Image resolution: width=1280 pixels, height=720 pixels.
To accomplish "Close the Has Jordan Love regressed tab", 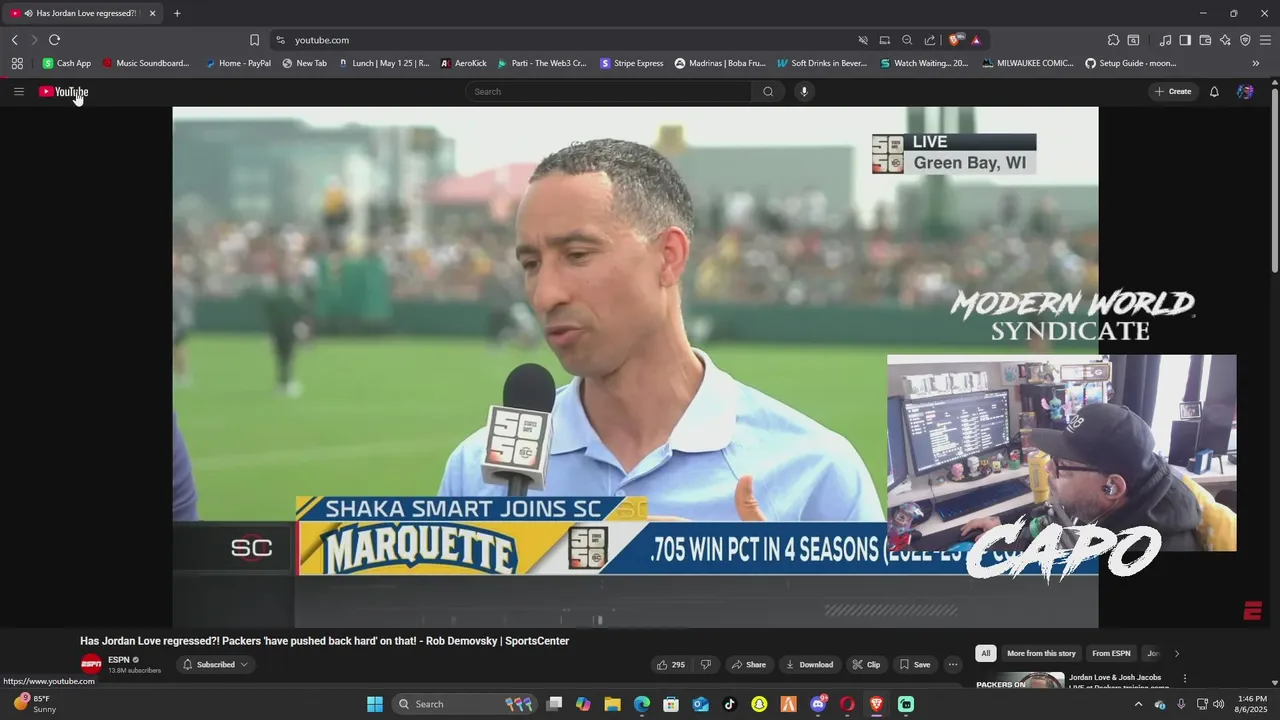I will pyautogui.click(x=153, y=13).
